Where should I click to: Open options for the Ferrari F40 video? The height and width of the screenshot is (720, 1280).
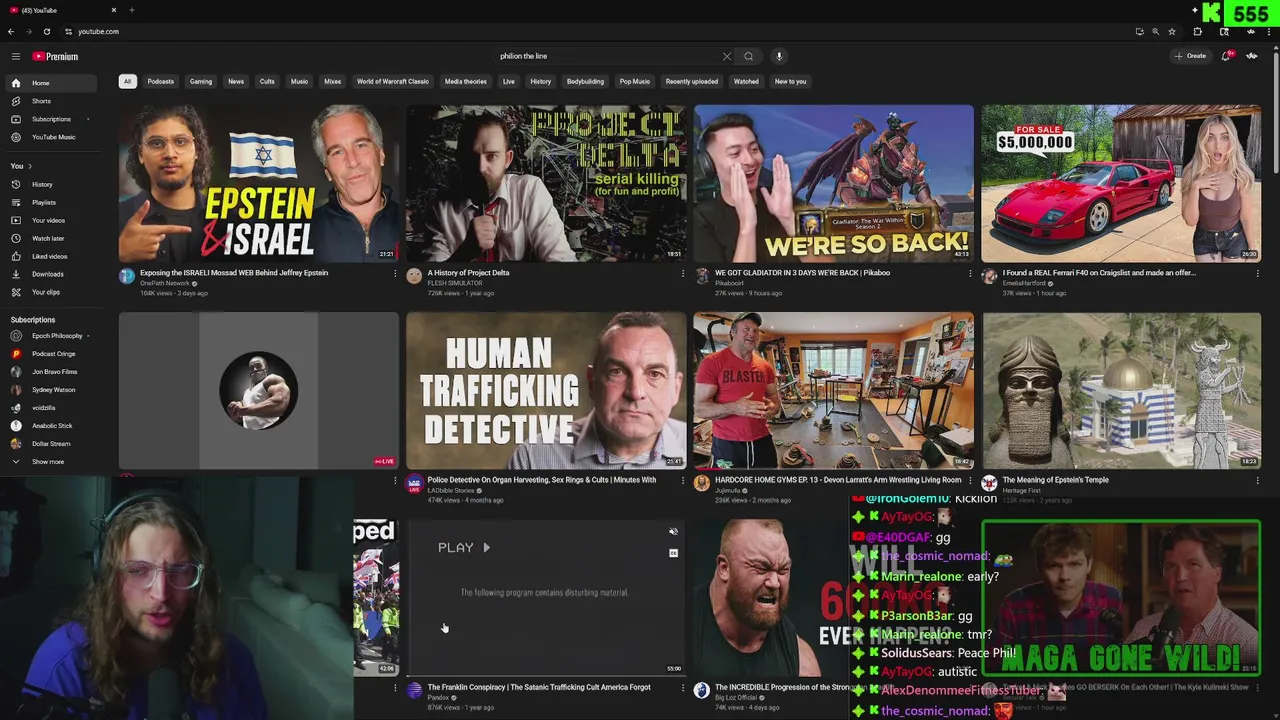1257,273
